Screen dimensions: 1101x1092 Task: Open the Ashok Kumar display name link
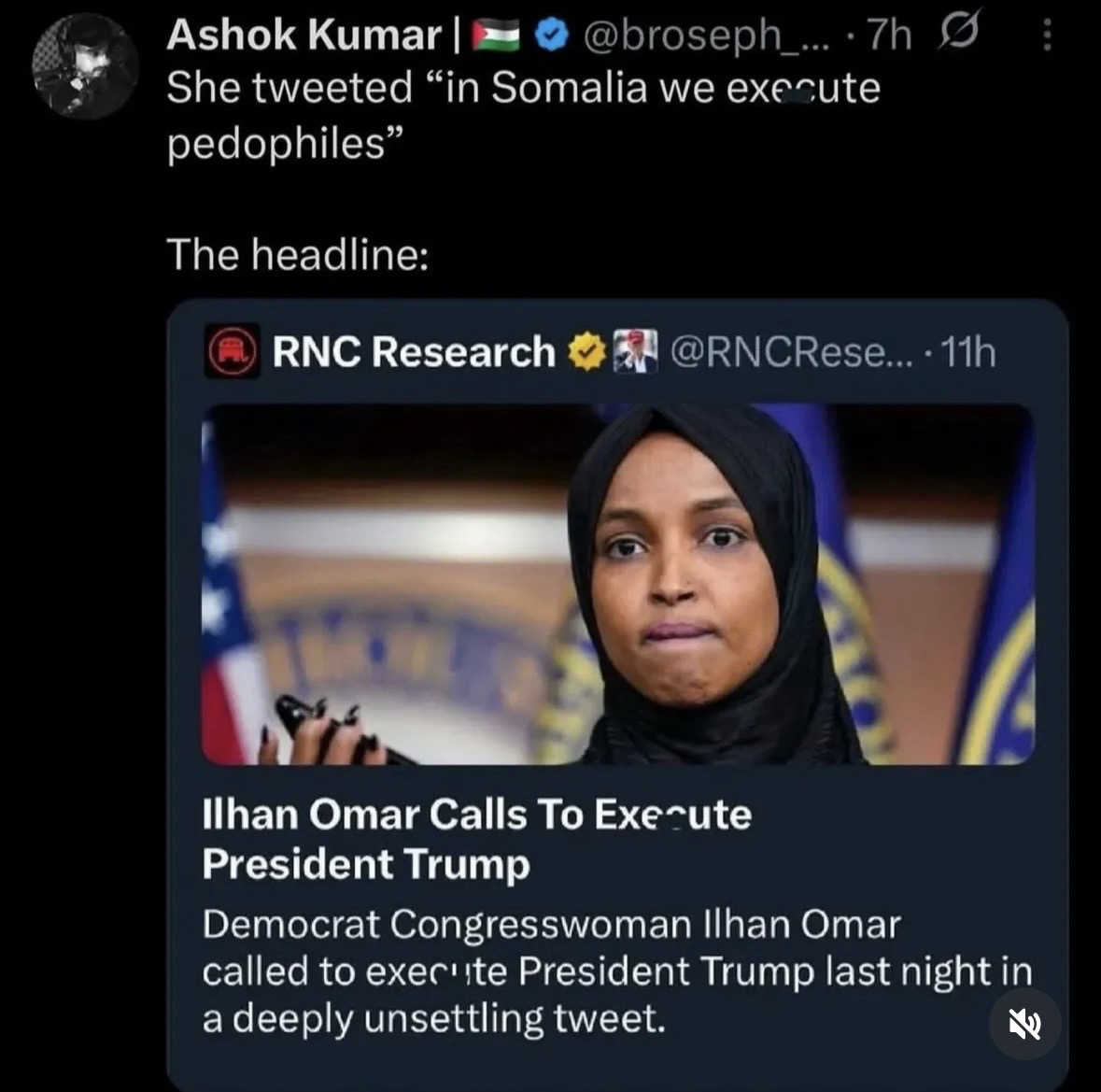303,35
